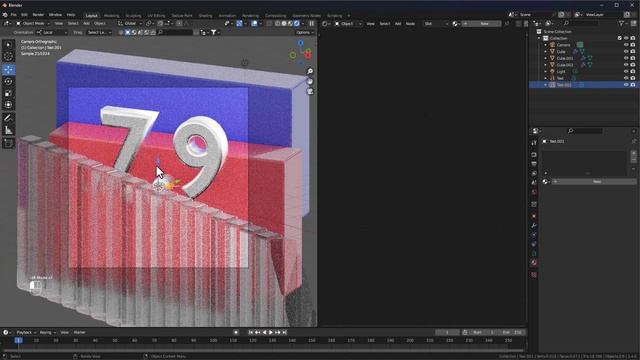640x360 pixels.
Task: Disable Camera object in renders
Action: coord(633,45)
